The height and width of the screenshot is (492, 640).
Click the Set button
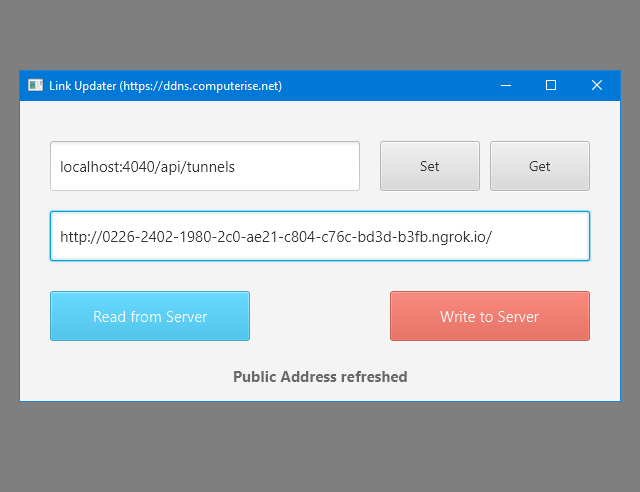429,166
